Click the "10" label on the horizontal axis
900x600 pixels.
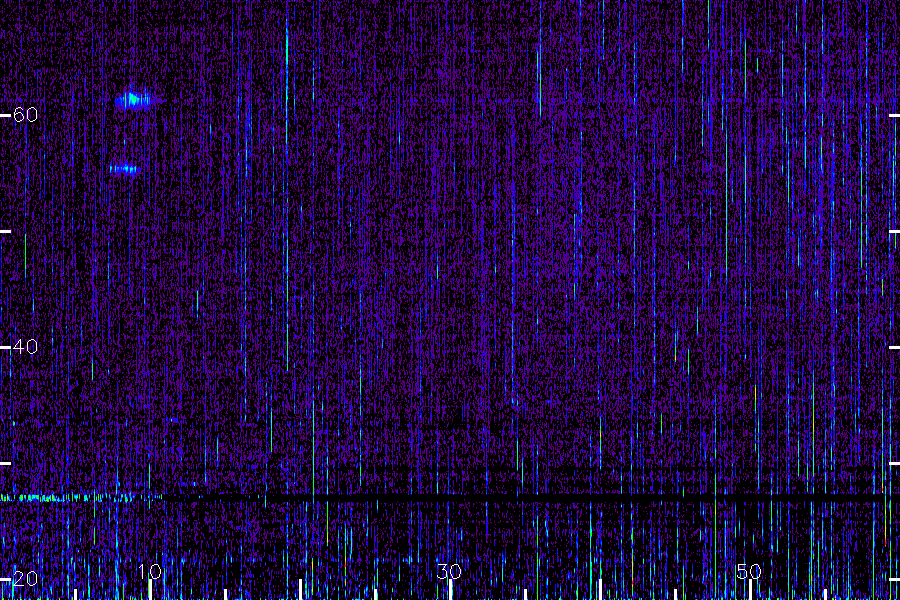tap(150, 571)
